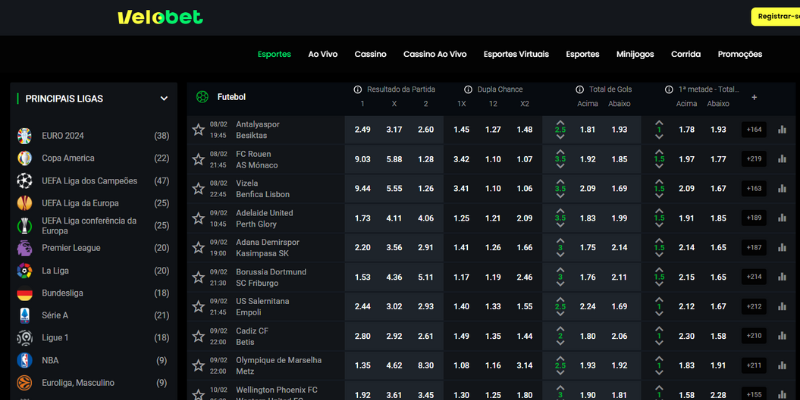Bet 2.49 on Antalyaspor home win
Image resolution: width=800 pixels, height=400 pixels.
pyautogui.click(x=362, y=130)
